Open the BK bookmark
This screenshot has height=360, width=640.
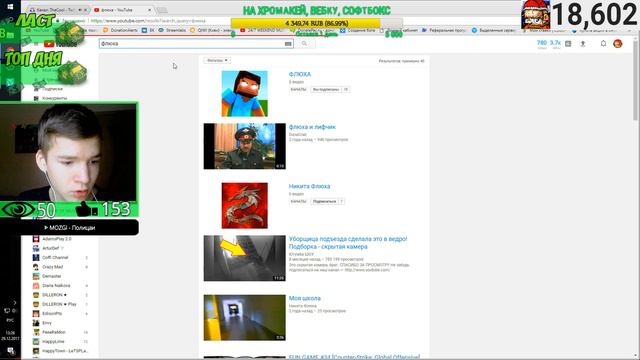148,30
